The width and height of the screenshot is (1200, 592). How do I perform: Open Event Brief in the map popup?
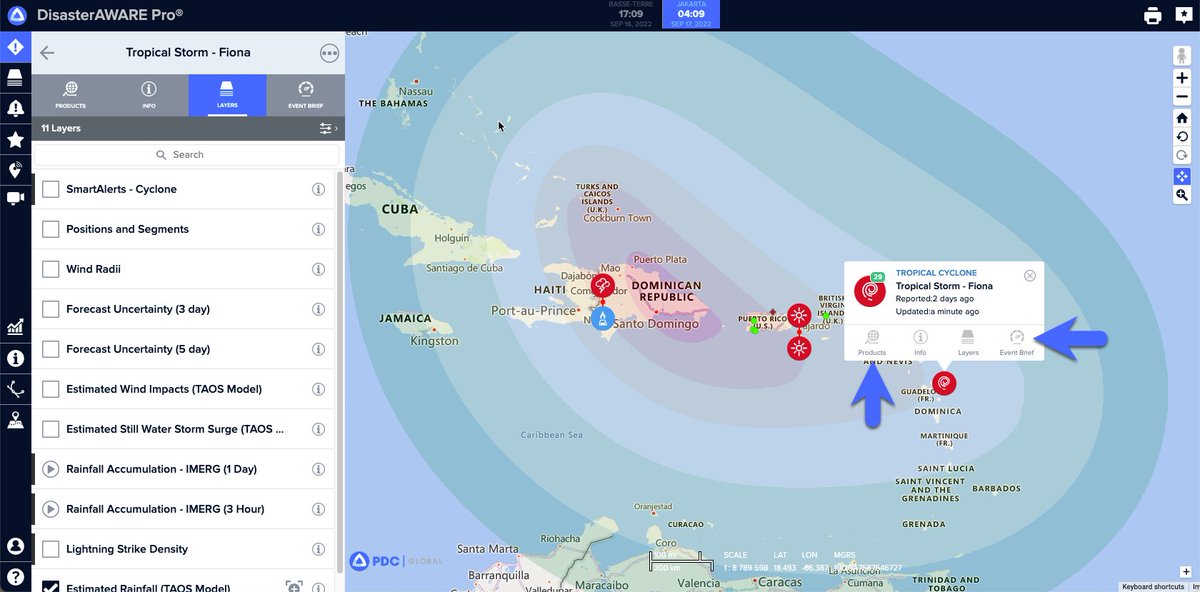[x=1017, y=343]
